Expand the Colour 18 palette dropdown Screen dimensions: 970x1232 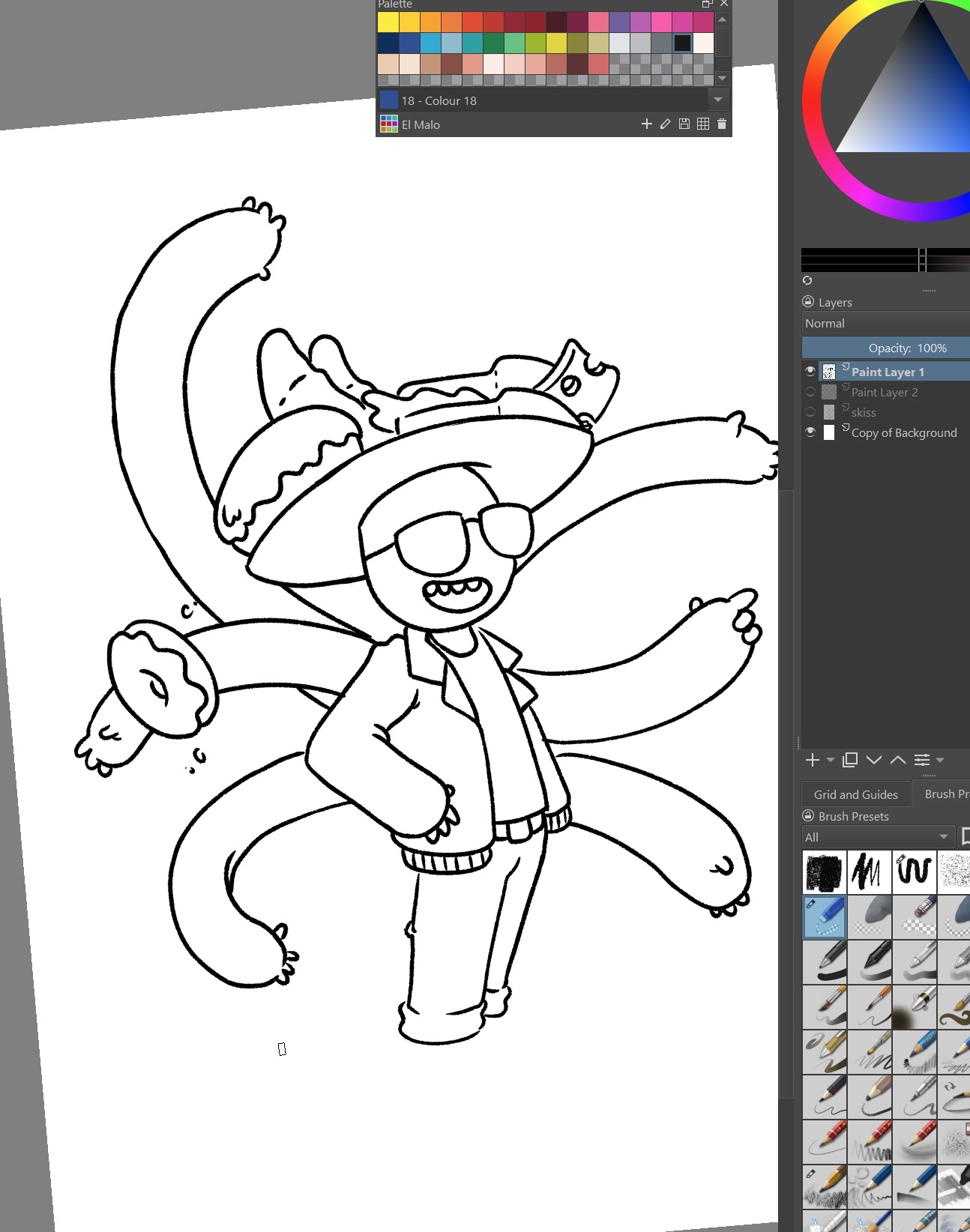click(x=717, y=100)
